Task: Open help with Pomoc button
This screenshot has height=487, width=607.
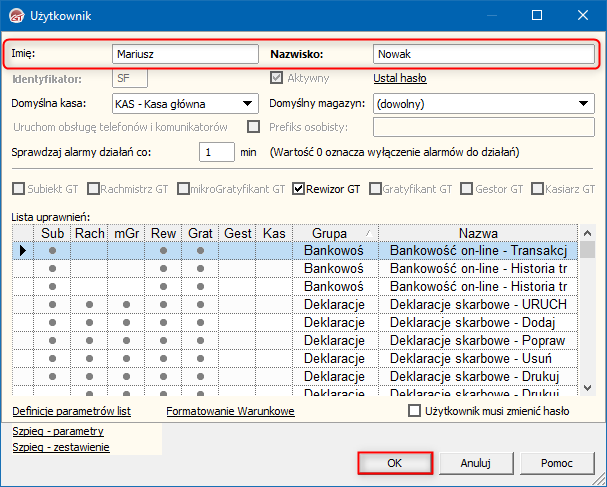Action: click(x=556, y=463)
